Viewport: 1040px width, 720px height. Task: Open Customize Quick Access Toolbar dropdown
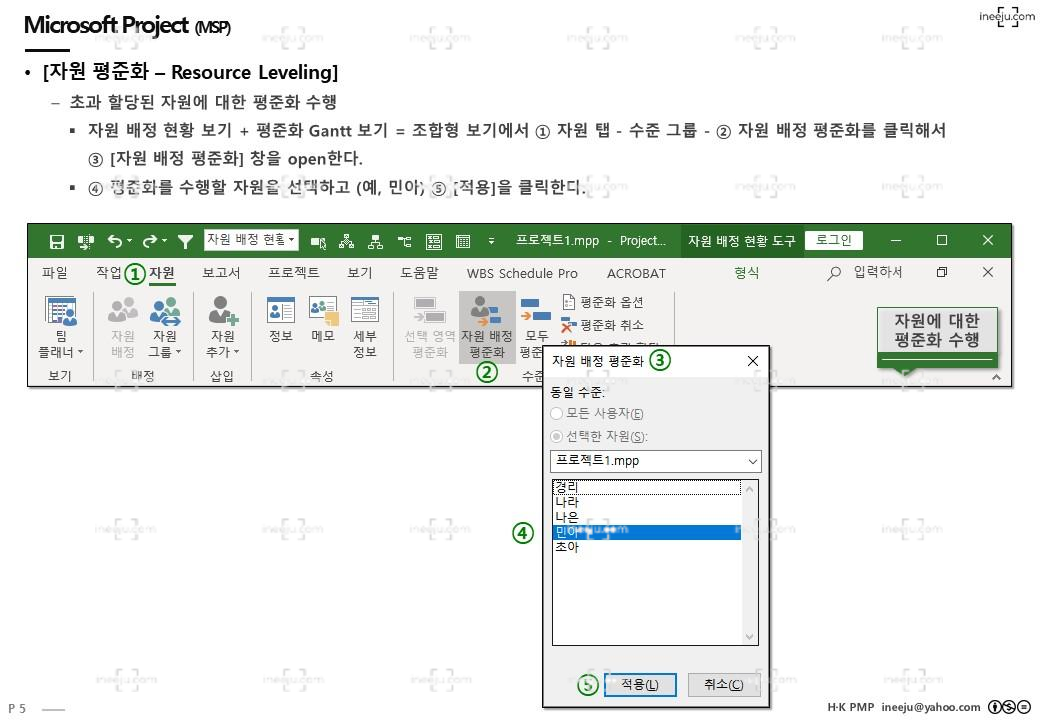tap(491, 241)
